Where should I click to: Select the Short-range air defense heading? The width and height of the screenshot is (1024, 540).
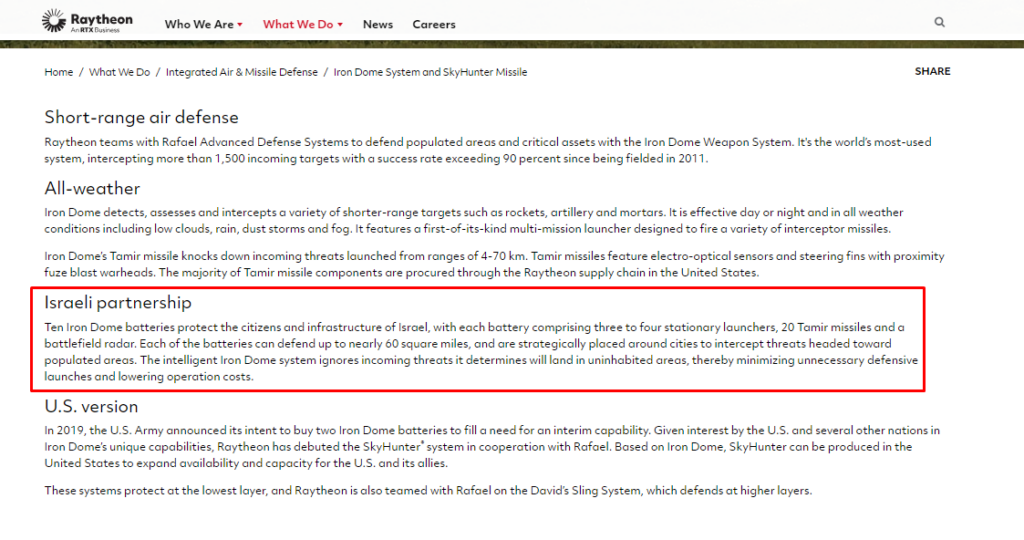(x=142, y=118)
